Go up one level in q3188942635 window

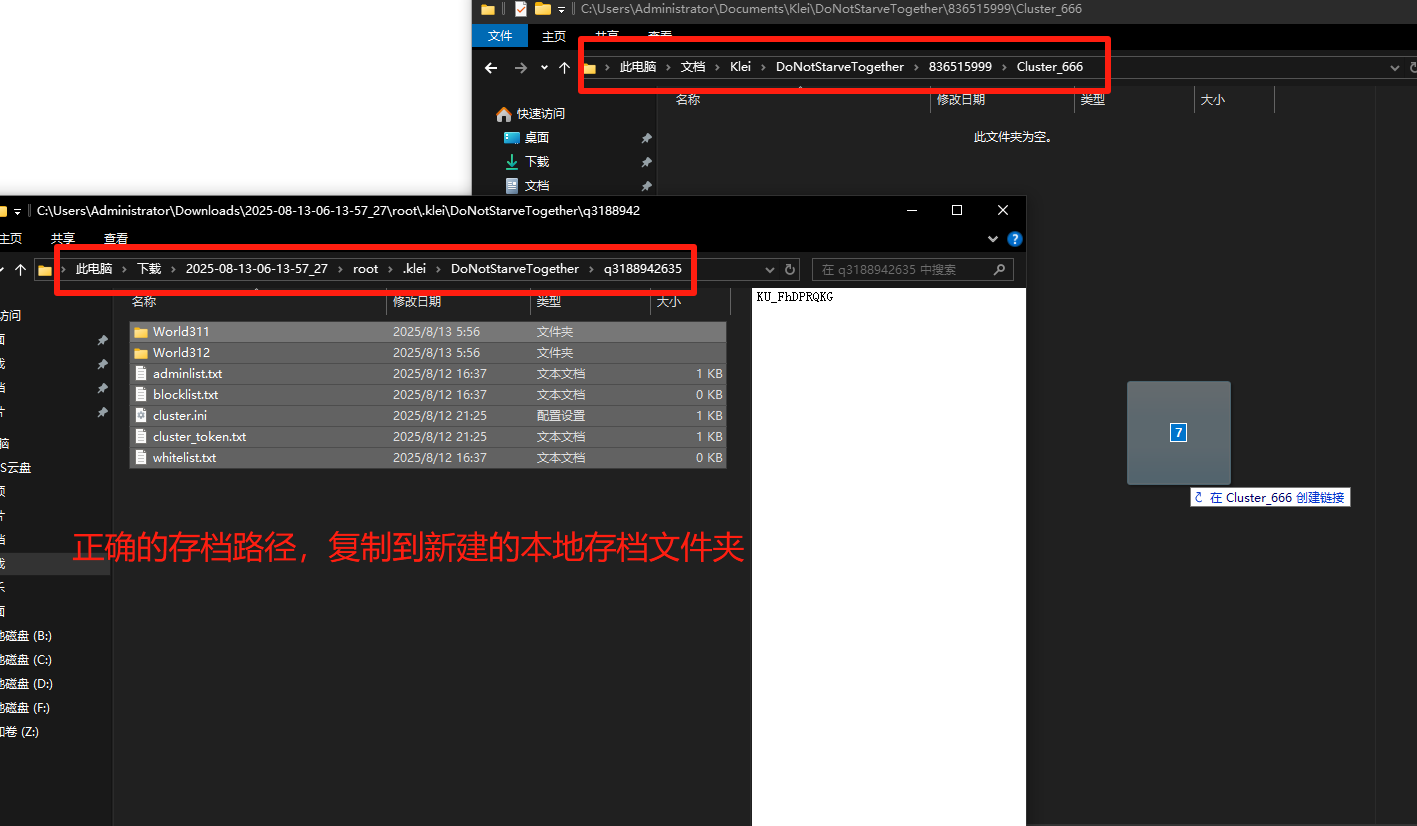[x=20, y=270]
